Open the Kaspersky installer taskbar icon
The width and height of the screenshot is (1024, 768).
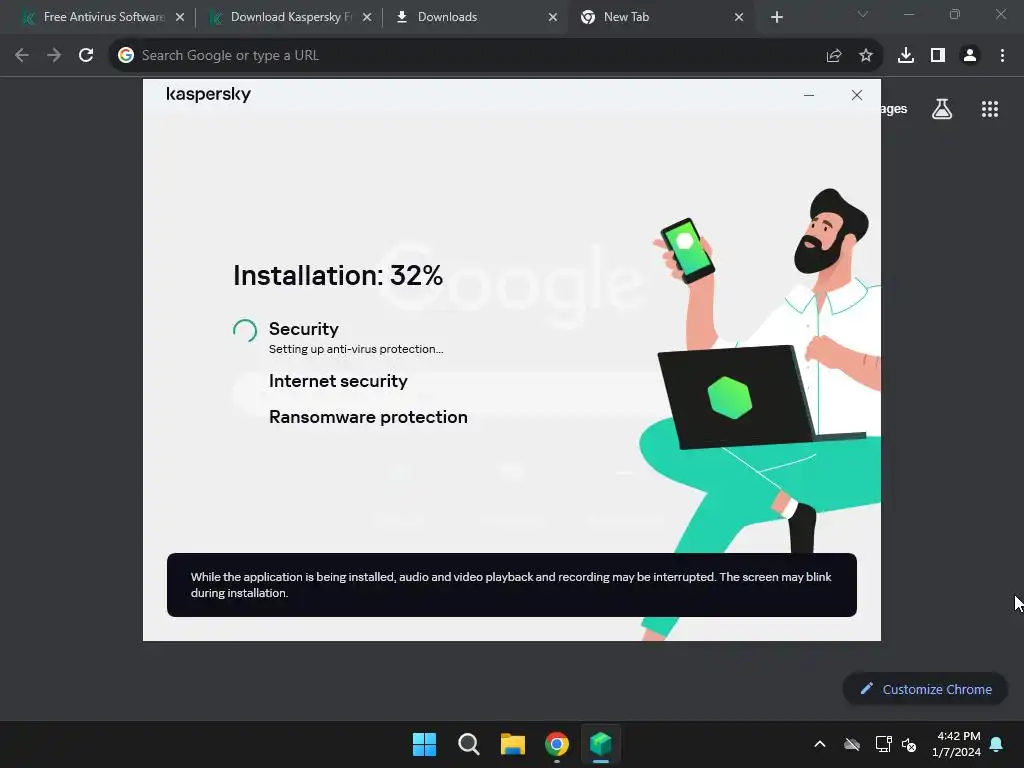(x=601, y=744)
